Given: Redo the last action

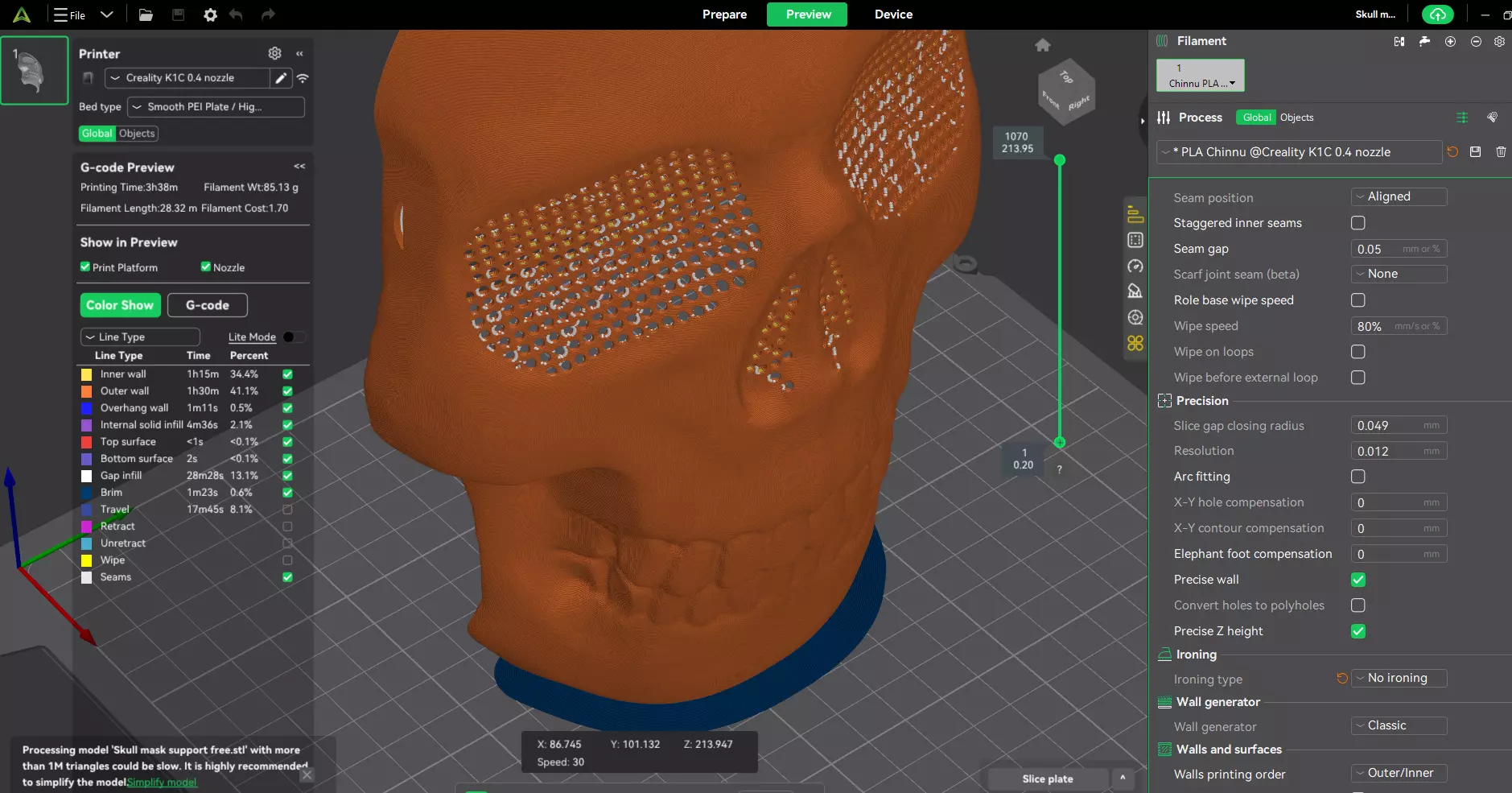Looking at the screenshot, I should click(268, 14).
